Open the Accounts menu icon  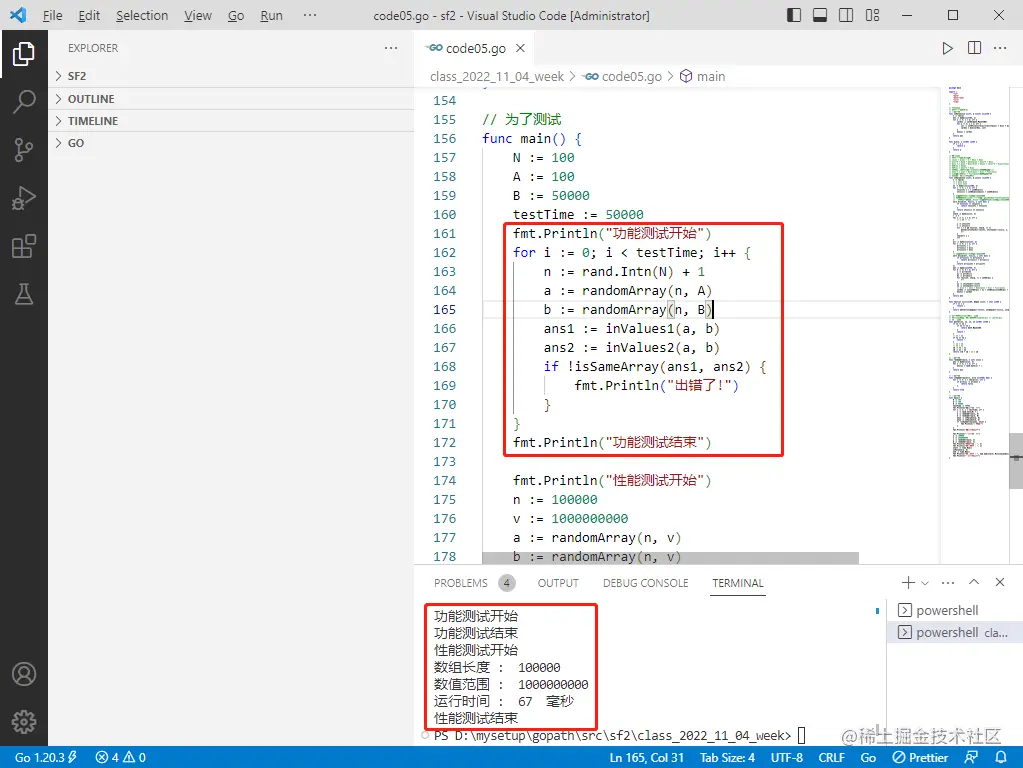[23, 674]
